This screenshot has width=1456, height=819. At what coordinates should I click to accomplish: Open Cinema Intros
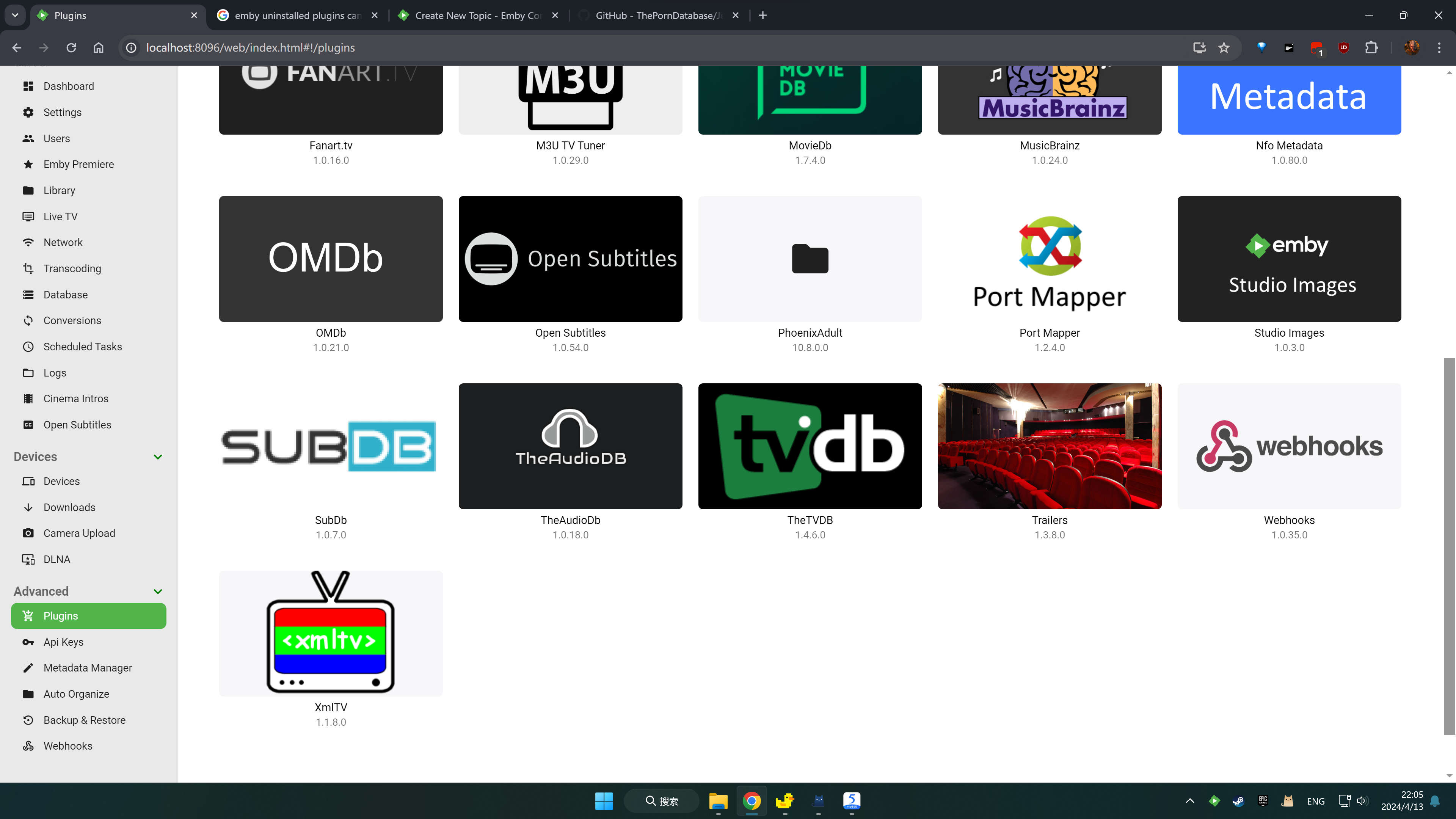[76, 398]
